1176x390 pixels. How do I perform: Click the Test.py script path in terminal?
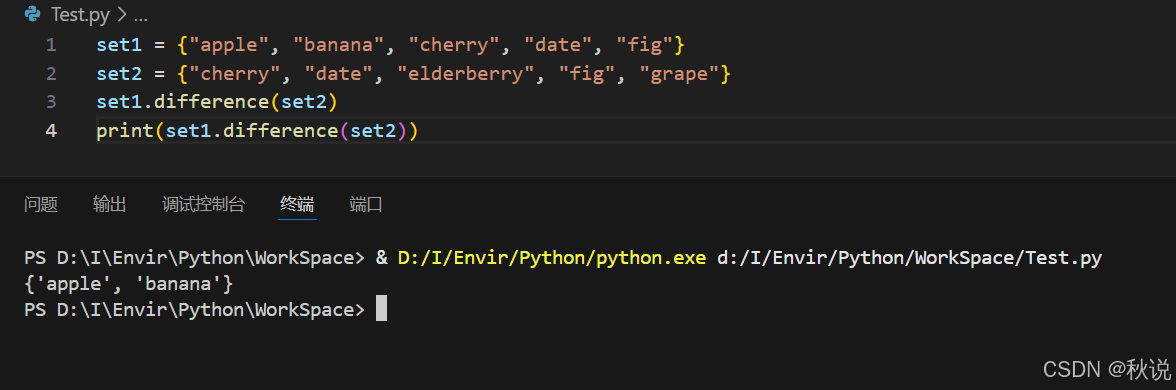point(910,258)
